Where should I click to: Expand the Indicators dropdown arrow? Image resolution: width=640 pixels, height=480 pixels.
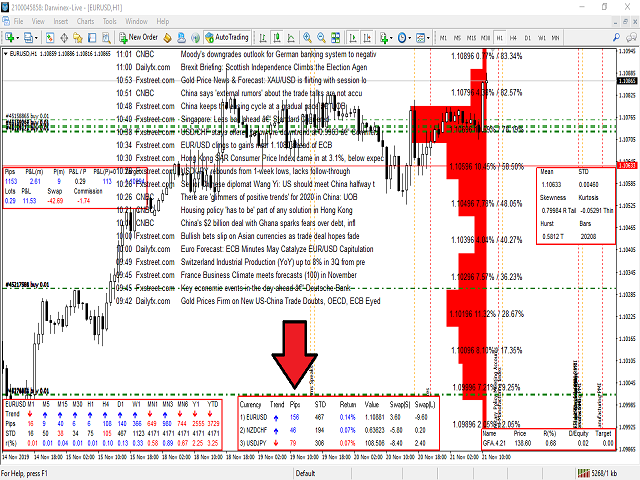[x=391, y=38]
